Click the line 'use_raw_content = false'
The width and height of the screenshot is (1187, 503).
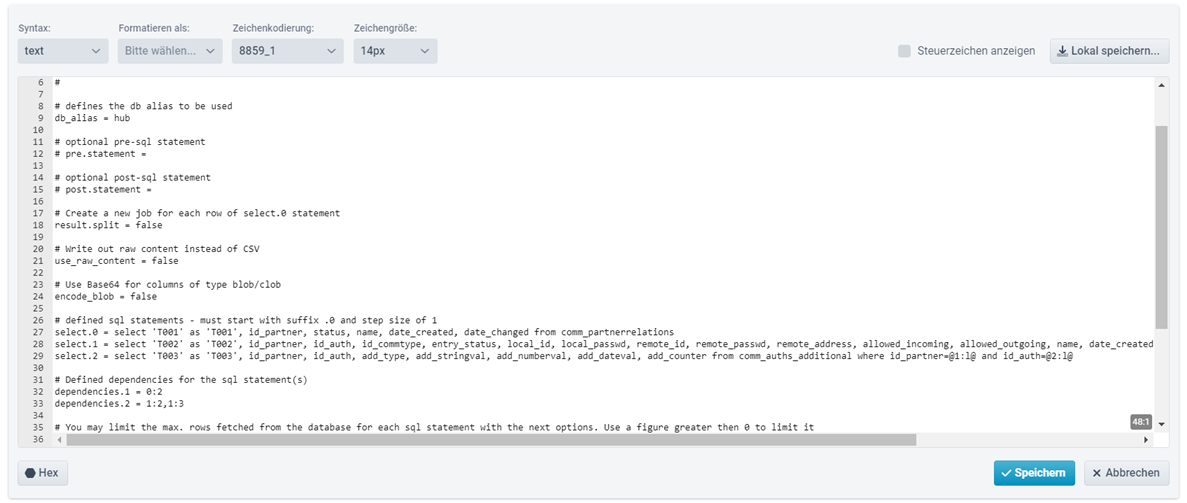117,261
